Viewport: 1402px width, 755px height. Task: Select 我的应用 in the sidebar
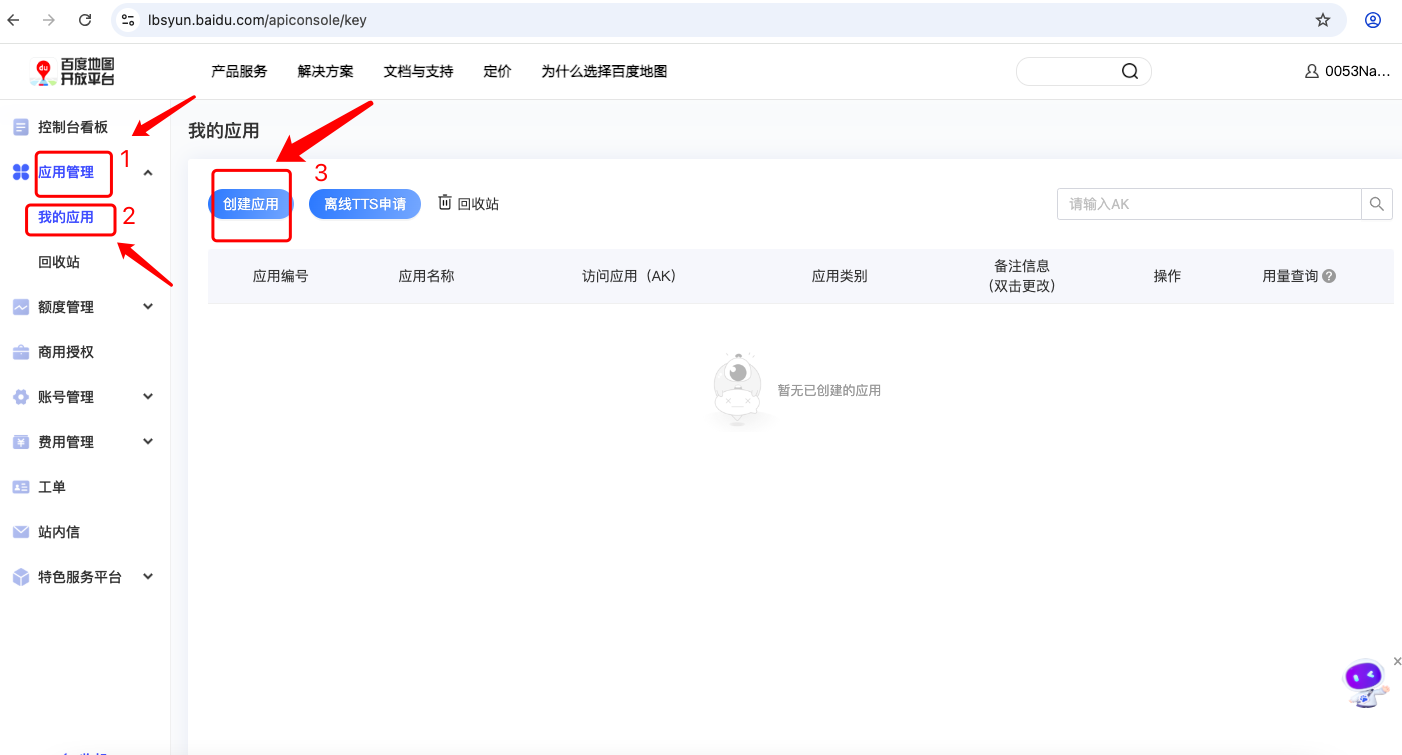66,217
